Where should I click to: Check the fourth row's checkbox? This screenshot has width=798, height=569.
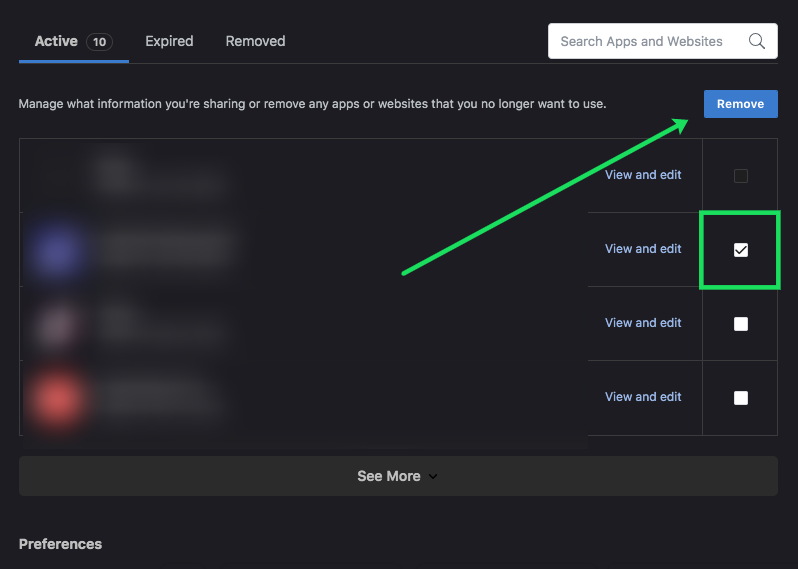(741, 398)
